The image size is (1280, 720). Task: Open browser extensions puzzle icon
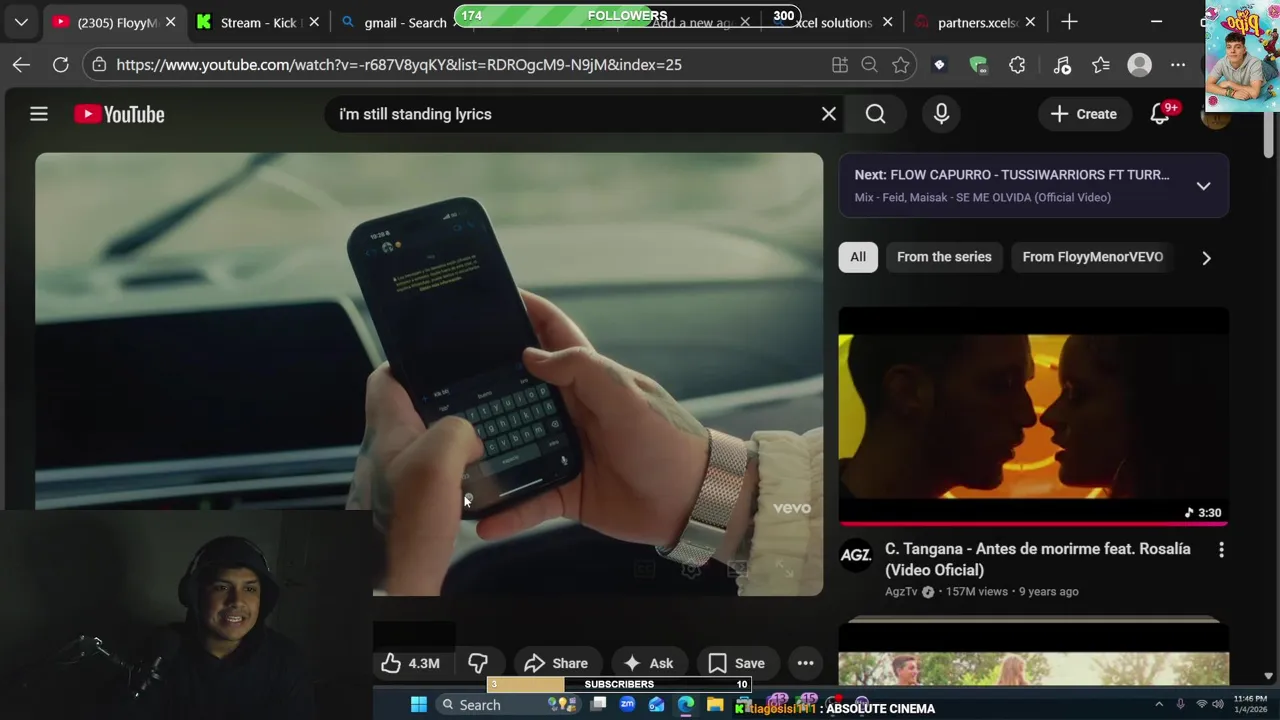click(x=1017, y=65)
